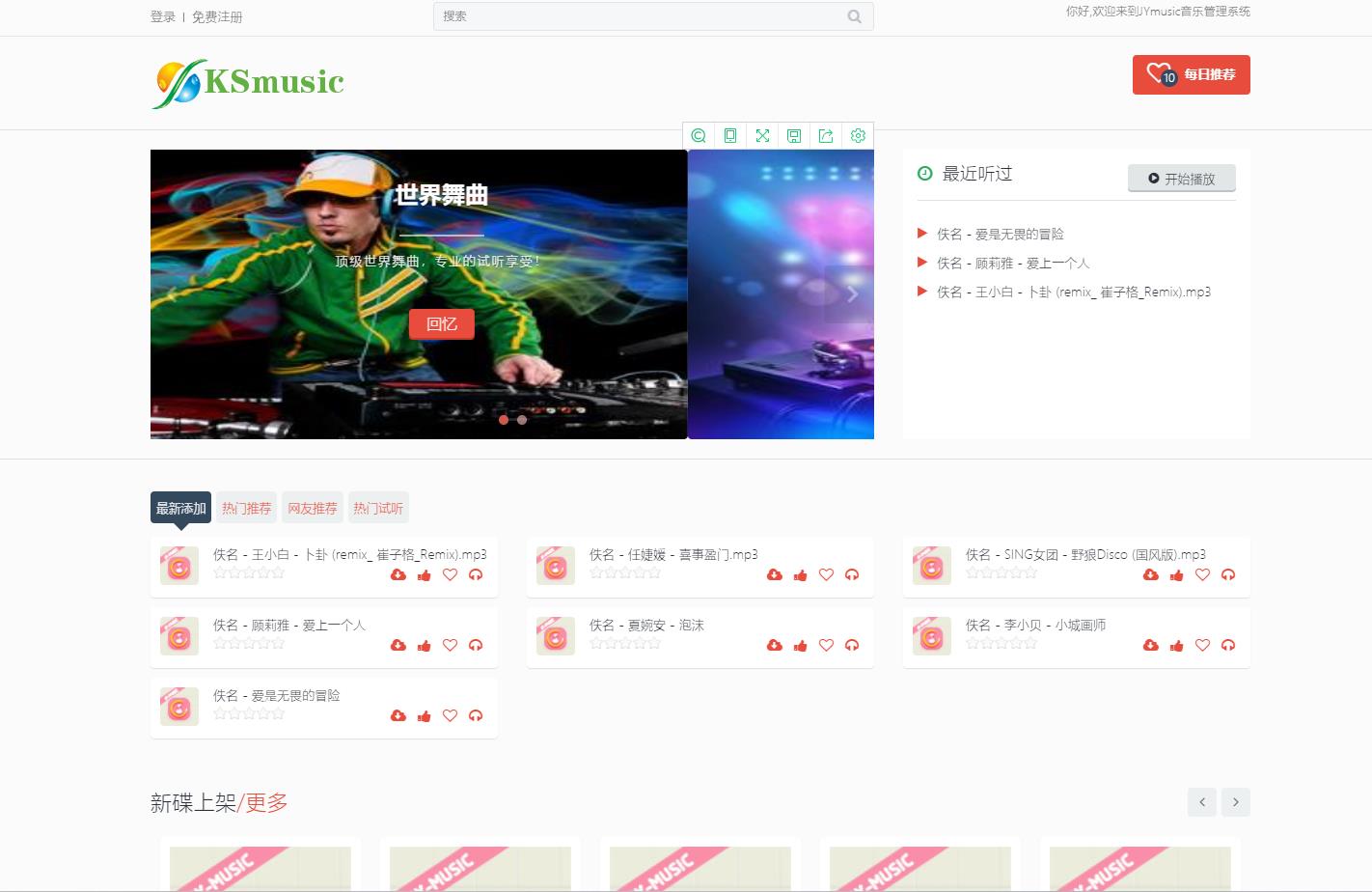1372x892 pixels.
Task: Click the floppy disk save toolbar icon
Action: click(794, 136)
